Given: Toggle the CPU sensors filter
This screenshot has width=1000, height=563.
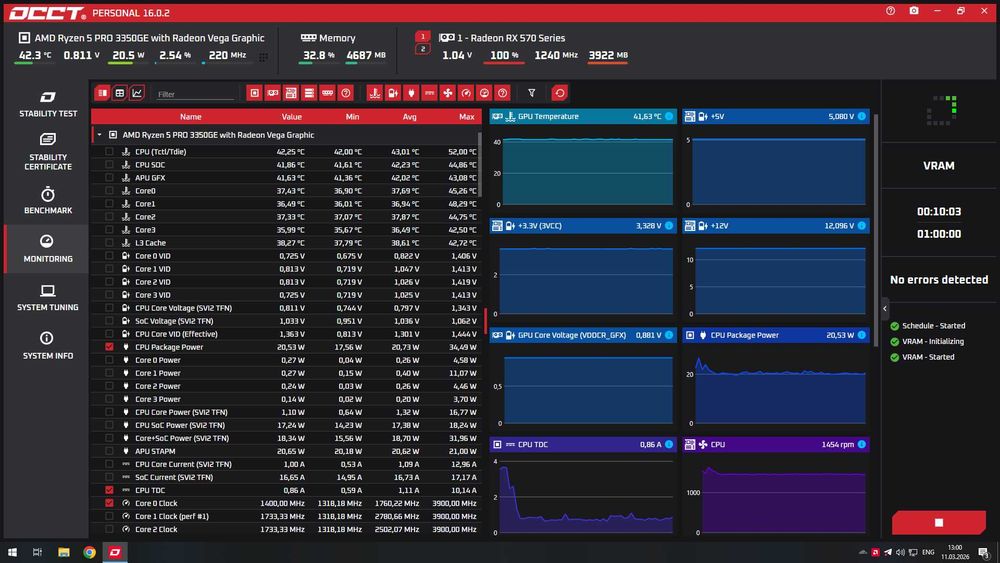Looking at the screenshot, I should point(254,93).
